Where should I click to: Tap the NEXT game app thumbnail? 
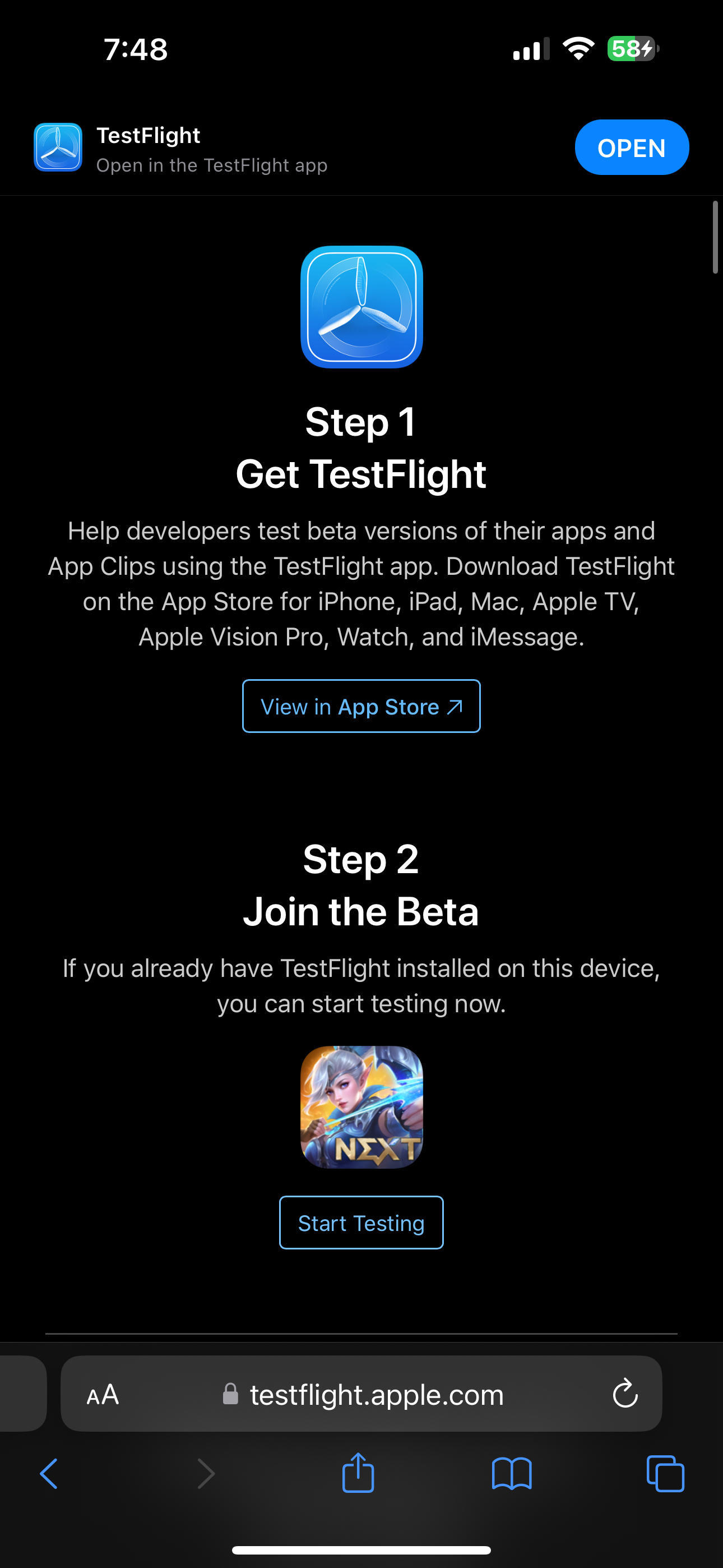coord(361,1106)
